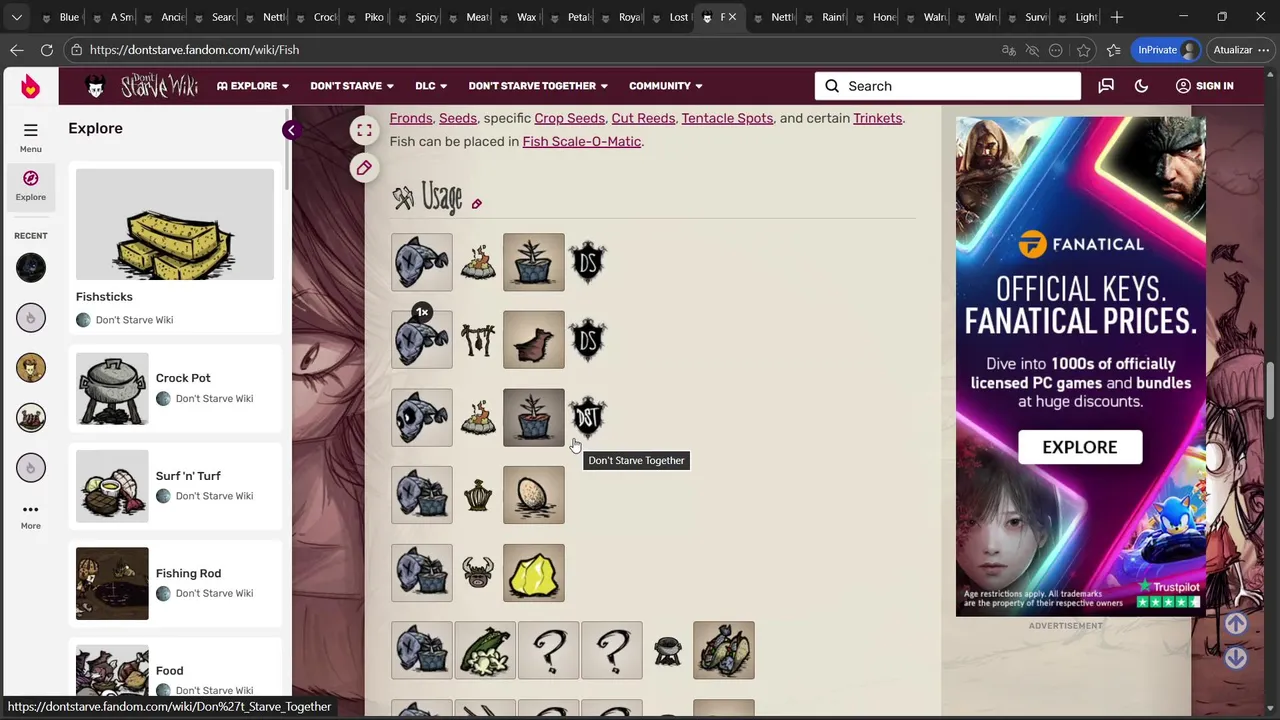This screenshot has width=1280, height=720.
Task: Expand the DLC dropdown menu
Action: (431, 86)
